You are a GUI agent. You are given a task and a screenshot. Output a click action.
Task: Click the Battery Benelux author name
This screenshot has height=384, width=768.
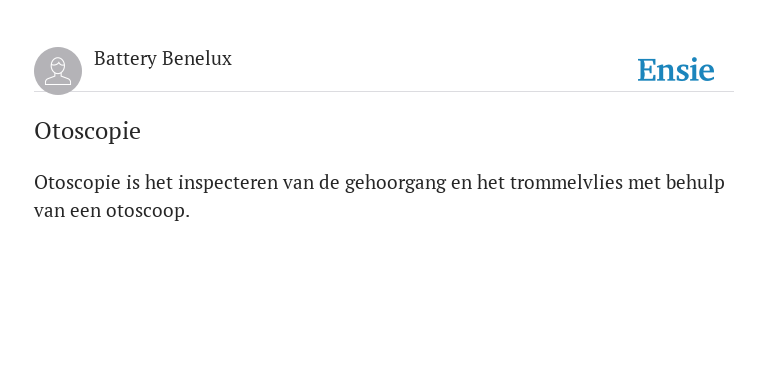(163, 59)
